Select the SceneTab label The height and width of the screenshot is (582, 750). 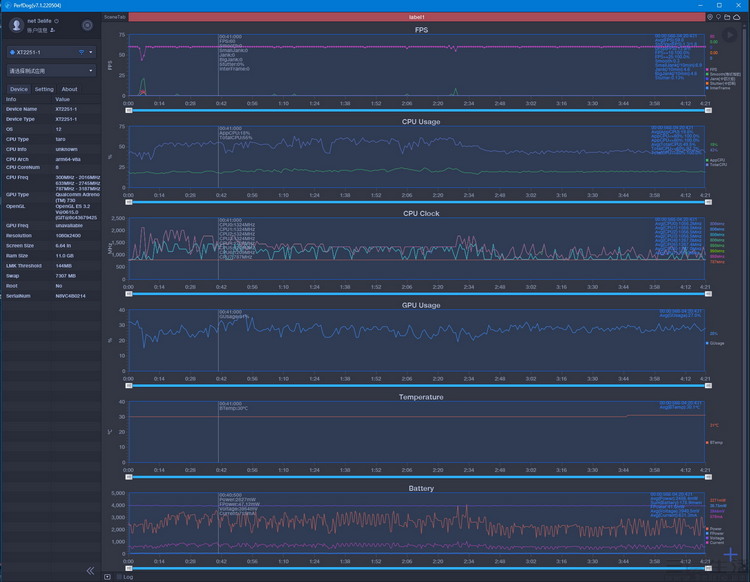pyautogui.click(x=115, y=17)
